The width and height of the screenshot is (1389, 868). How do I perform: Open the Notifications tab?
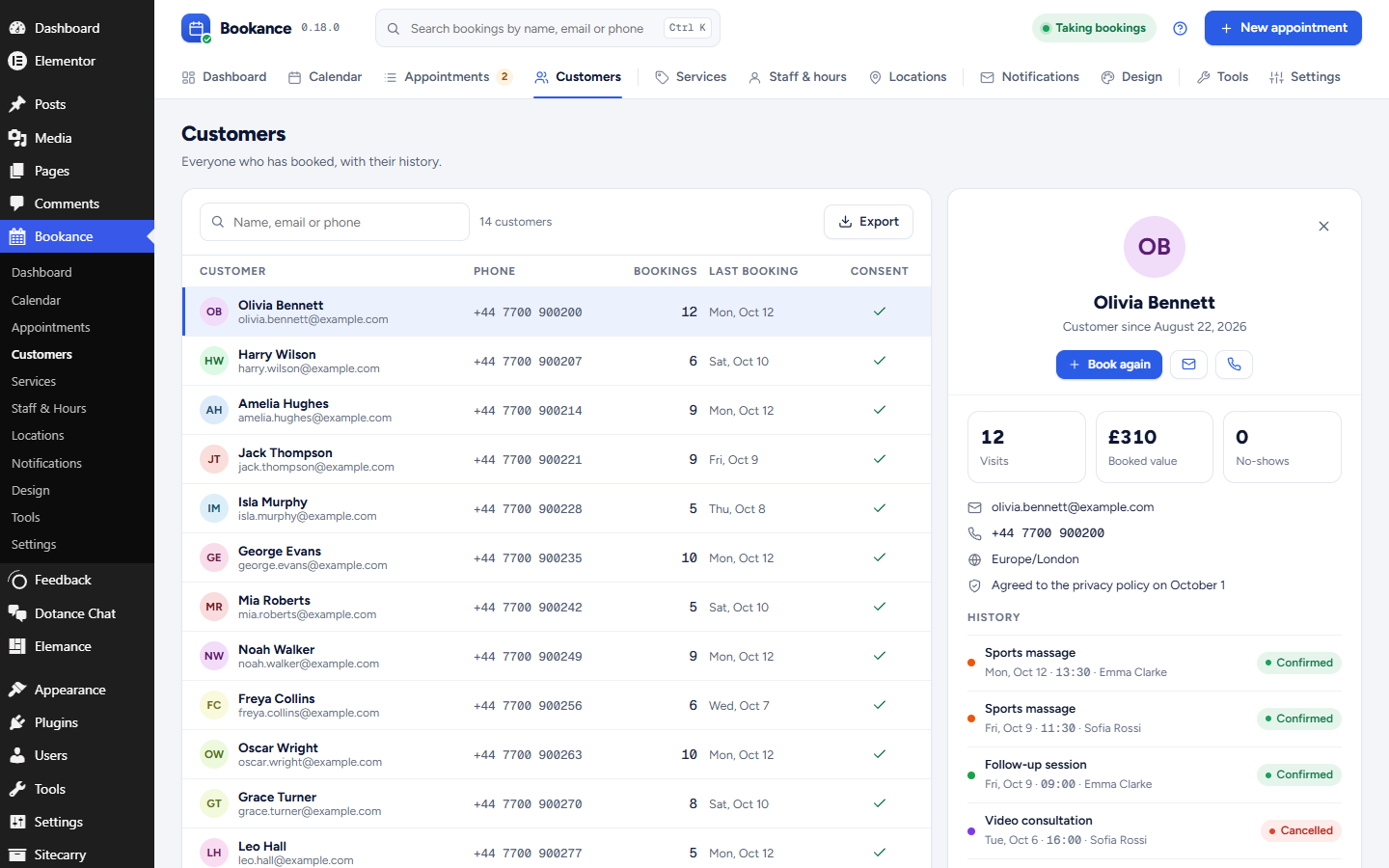[x=1029, y=77]
